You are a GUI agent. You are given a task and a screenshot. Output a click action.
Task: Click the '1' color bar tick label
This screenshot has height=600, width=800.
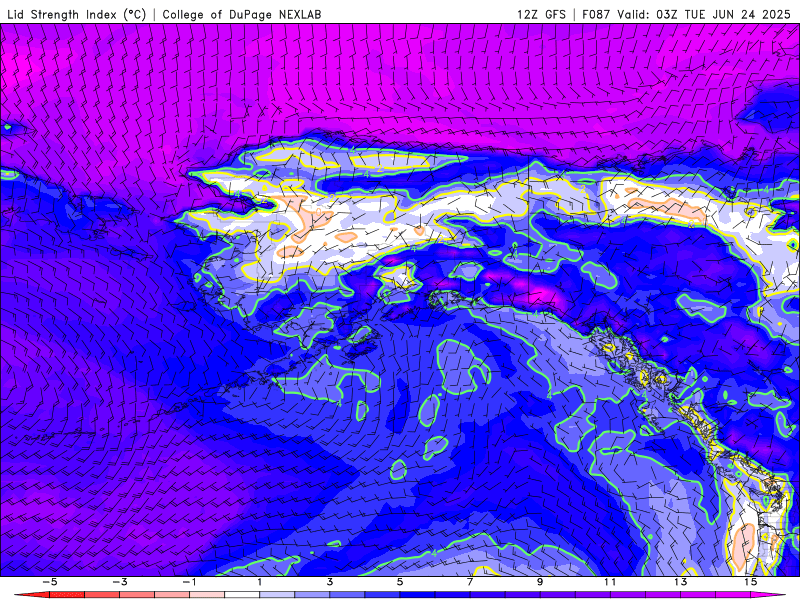(x=260, y=582)
